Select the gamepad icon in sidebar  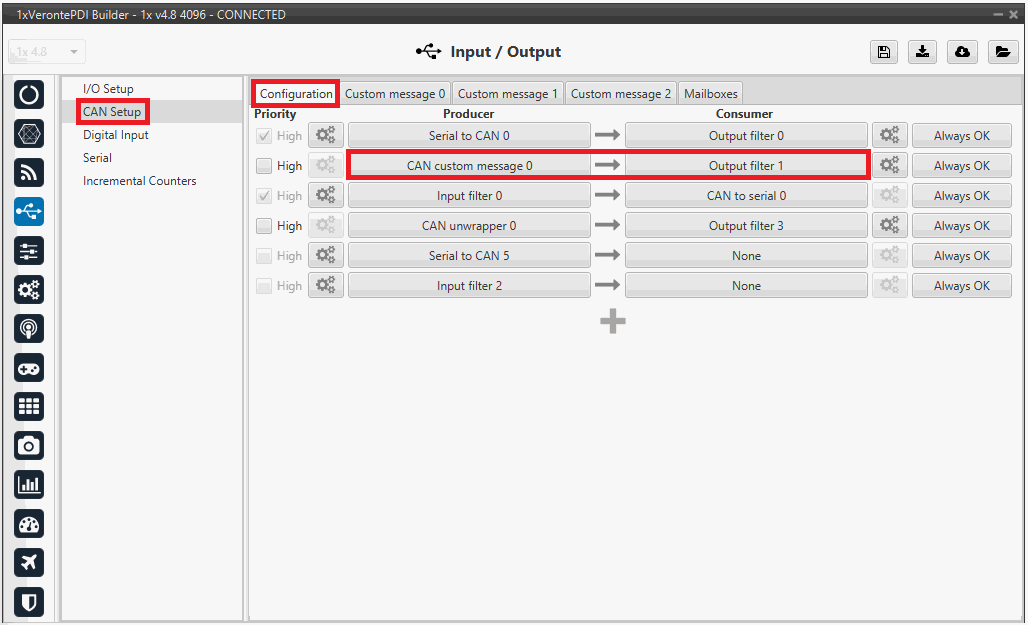click(x=29, y=368)
